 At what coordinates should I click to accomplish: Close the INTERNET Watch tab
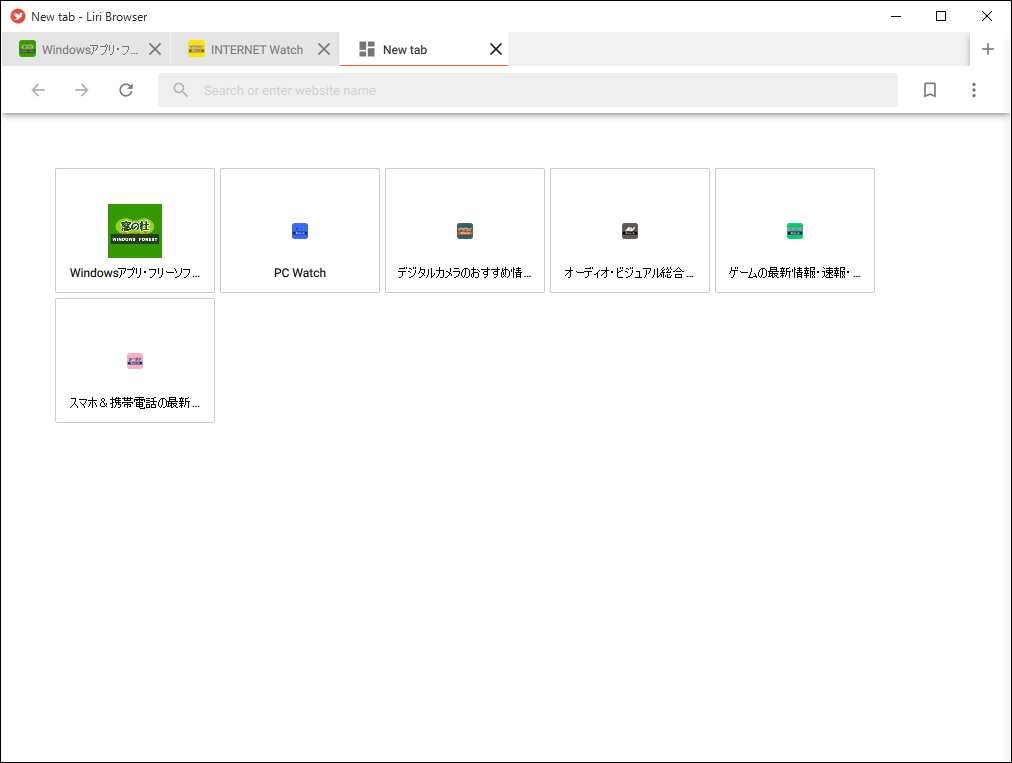pyautogui.click(x=324, y=49)
